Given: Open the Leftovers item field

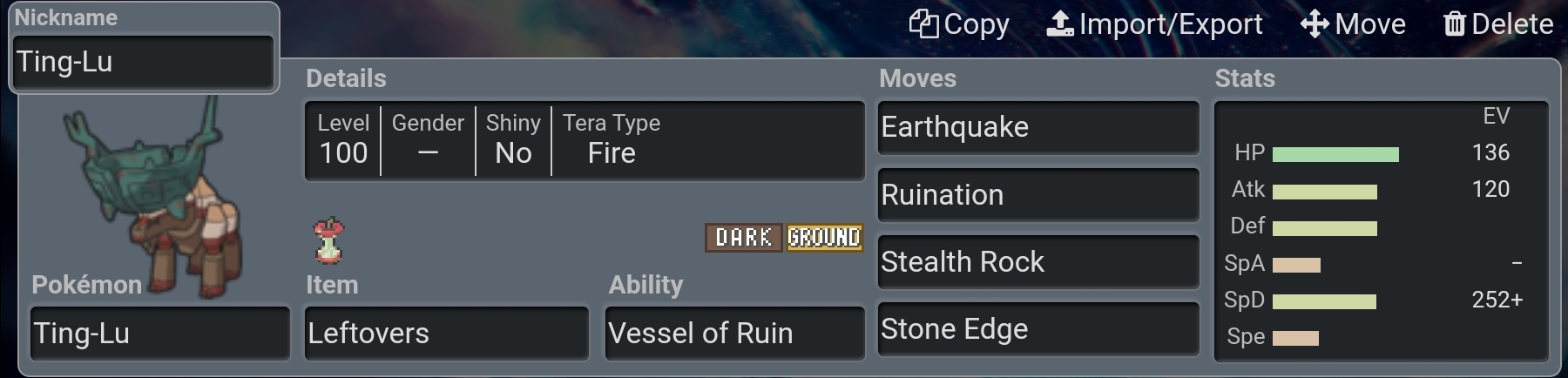Looking at the screenshot, I should [446, 333].
